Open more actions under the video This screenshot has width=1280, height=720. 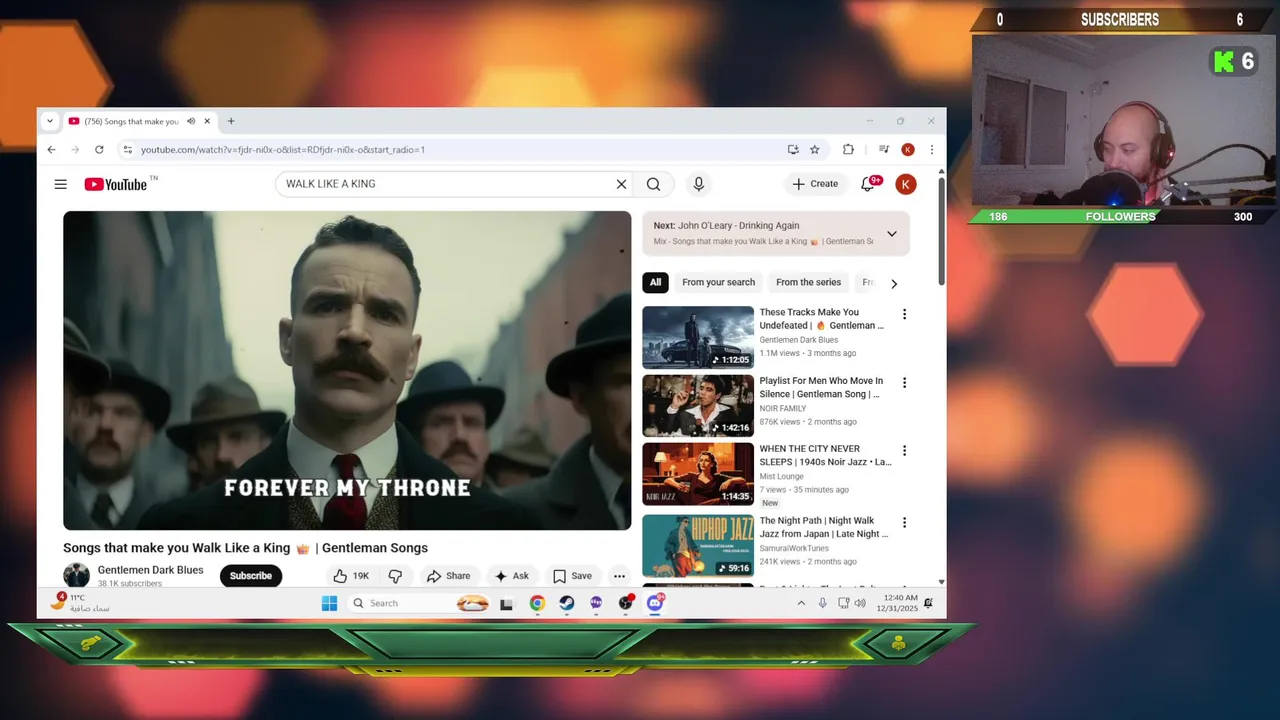[x=619, y=576]
